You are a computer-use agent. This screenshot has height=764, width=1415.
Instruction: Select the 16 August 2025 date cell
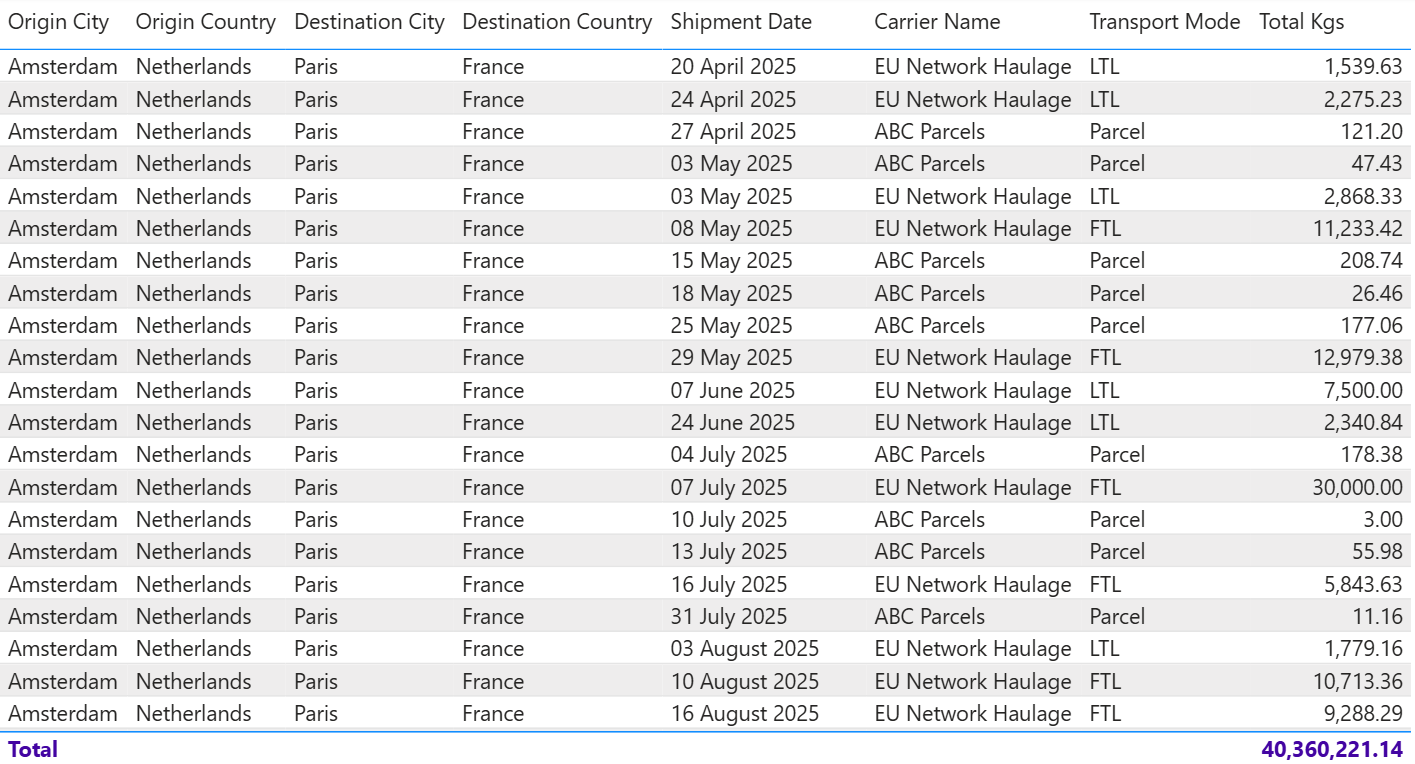click(744, 714)
